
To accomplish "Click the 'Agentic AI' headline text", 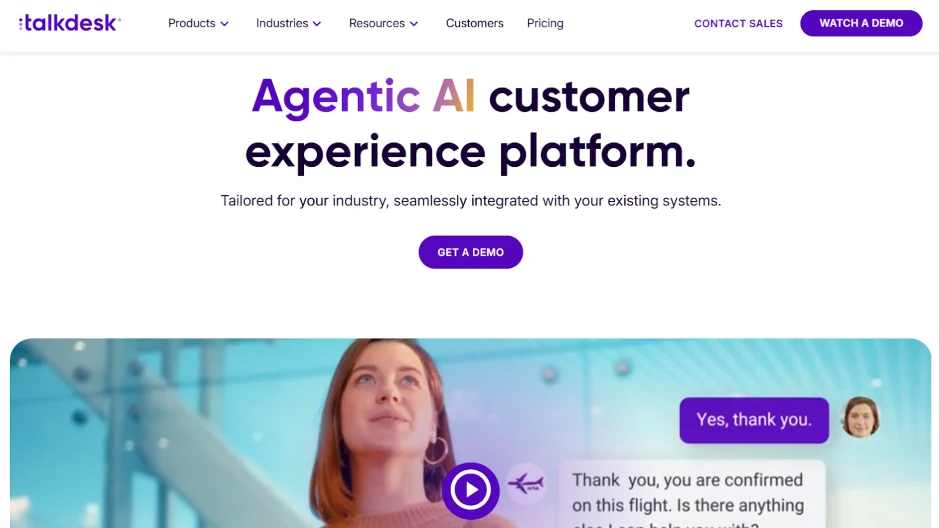I will point(364,96).
